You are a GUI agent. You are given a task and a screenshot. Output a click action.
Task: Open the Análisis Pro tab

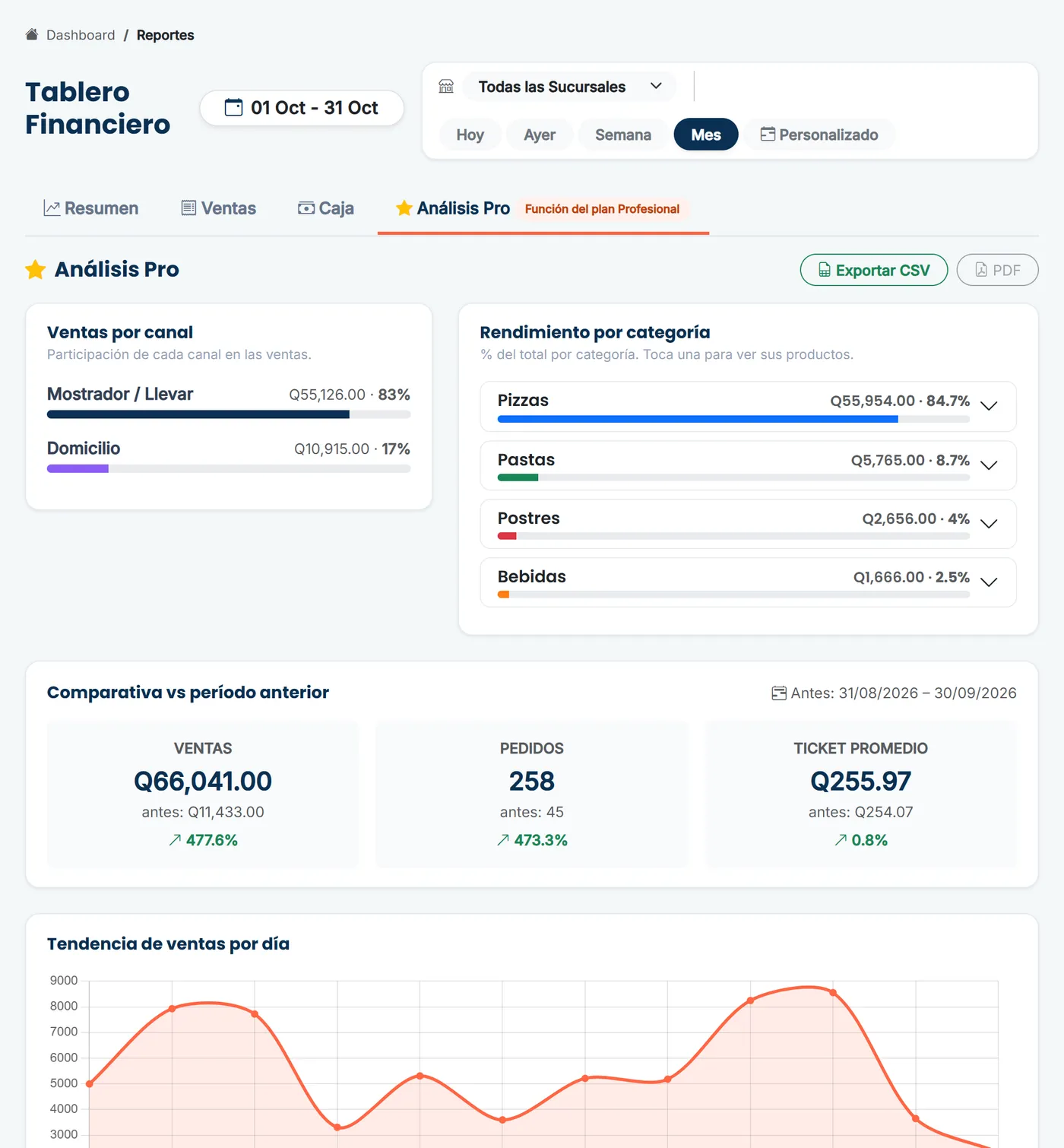(543, 208)
